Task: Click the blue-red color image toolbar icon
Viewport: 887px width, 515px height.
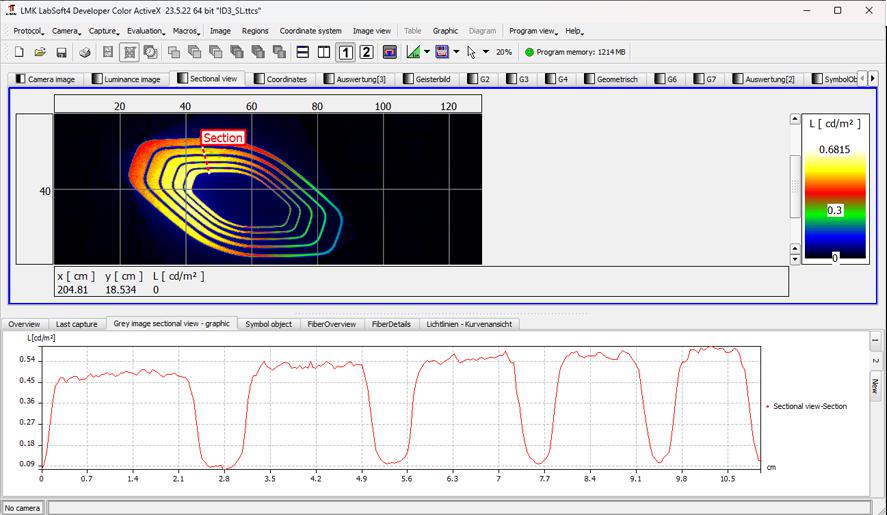Action: 390,52
